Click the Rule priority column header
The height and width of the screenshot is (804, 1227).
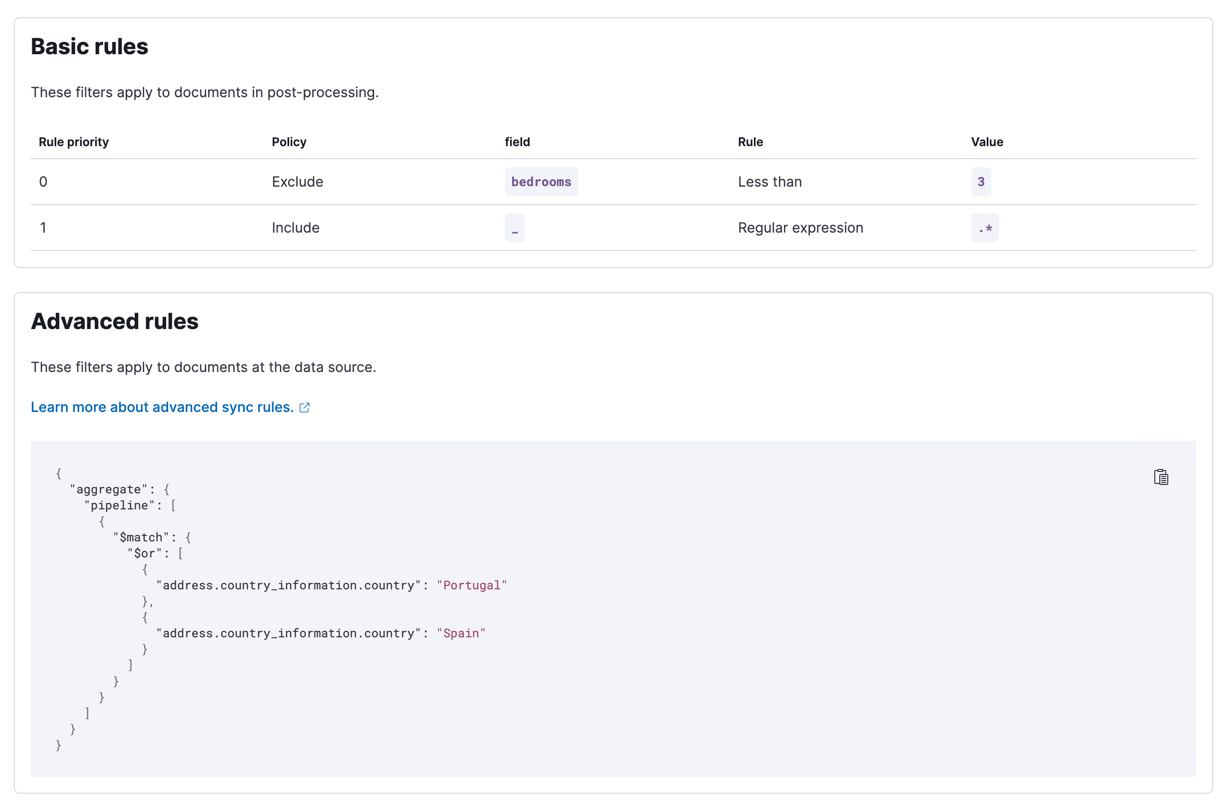73,142
